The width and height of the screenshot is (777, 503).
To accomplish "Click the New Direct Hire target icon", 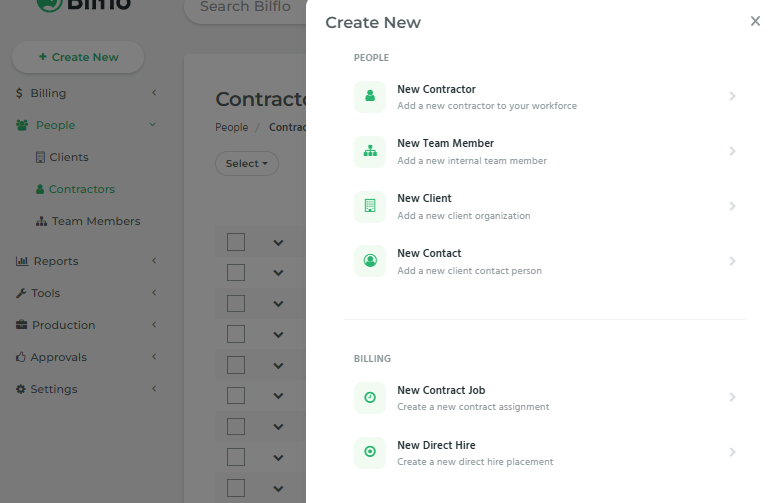I will (370, 452).
